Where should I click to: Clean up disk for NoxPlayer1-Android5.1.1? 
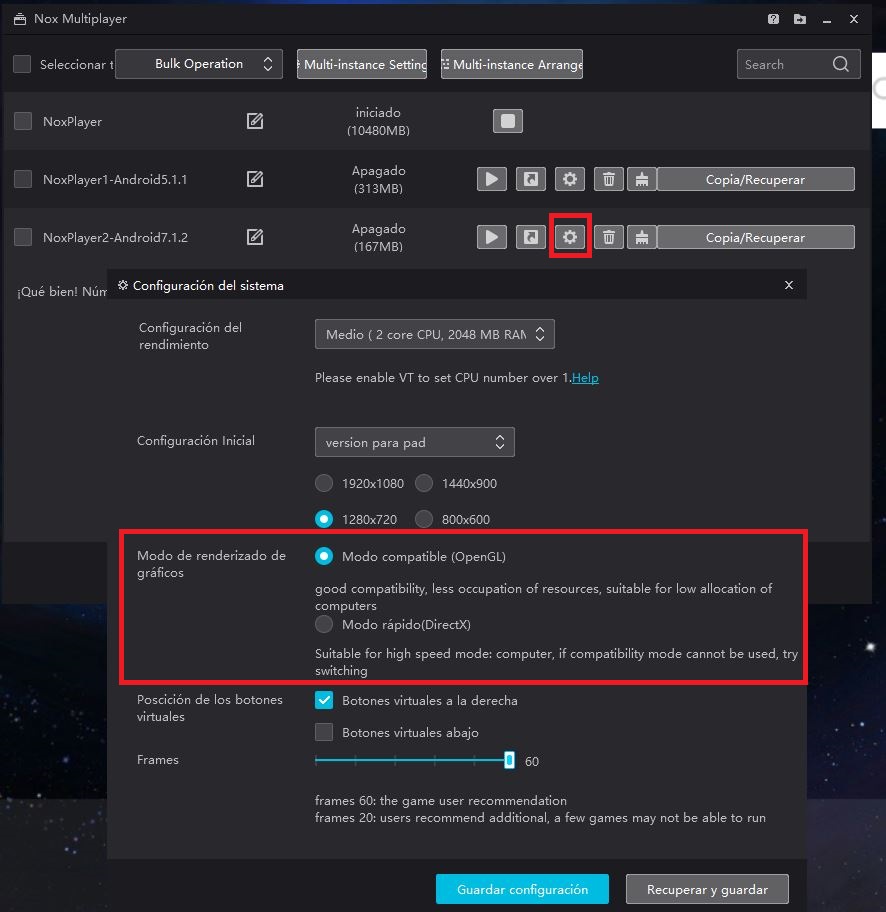(642, 179)
